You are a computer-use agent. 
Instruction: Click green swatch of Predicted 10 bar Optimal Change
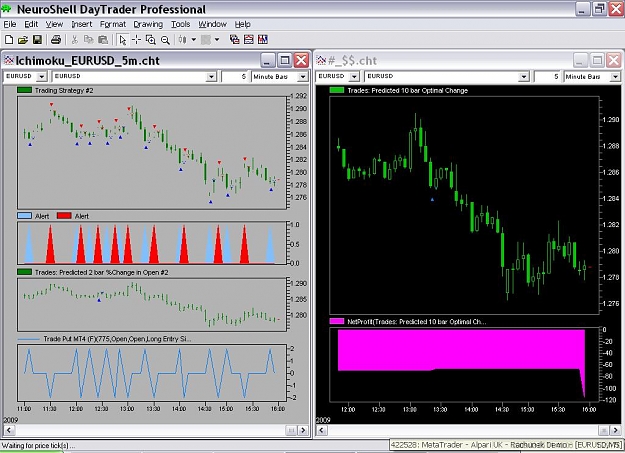[337, 90]
